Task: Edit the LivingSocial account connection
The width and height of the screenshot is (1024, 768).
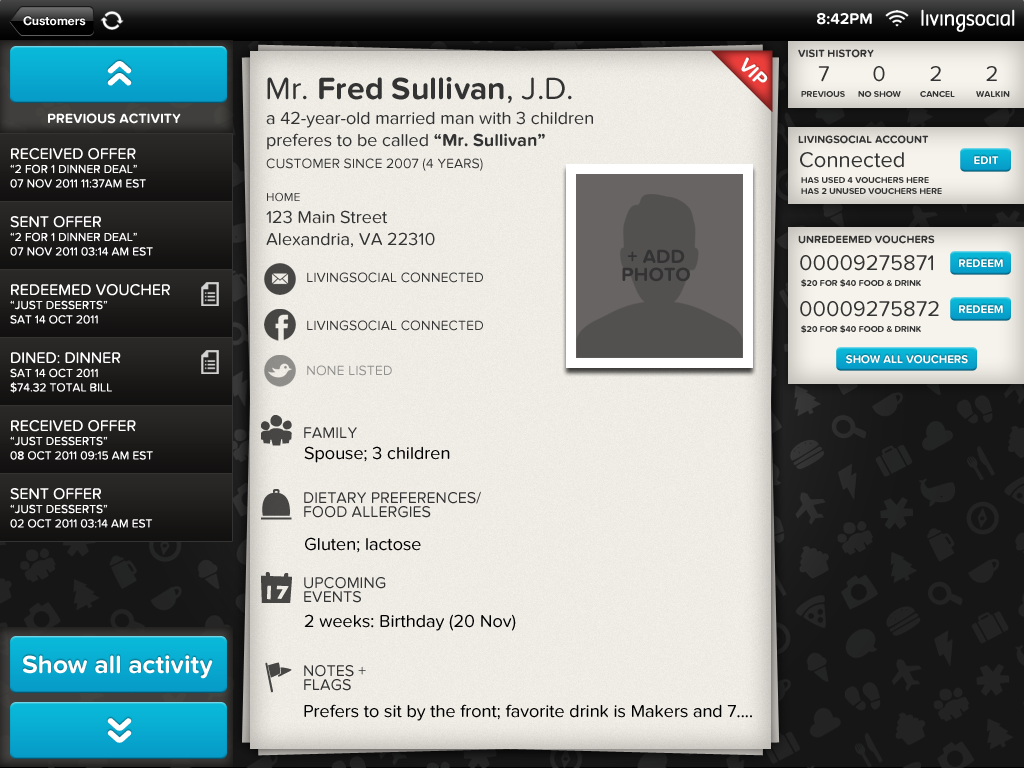Action: [x=985, y=160]
